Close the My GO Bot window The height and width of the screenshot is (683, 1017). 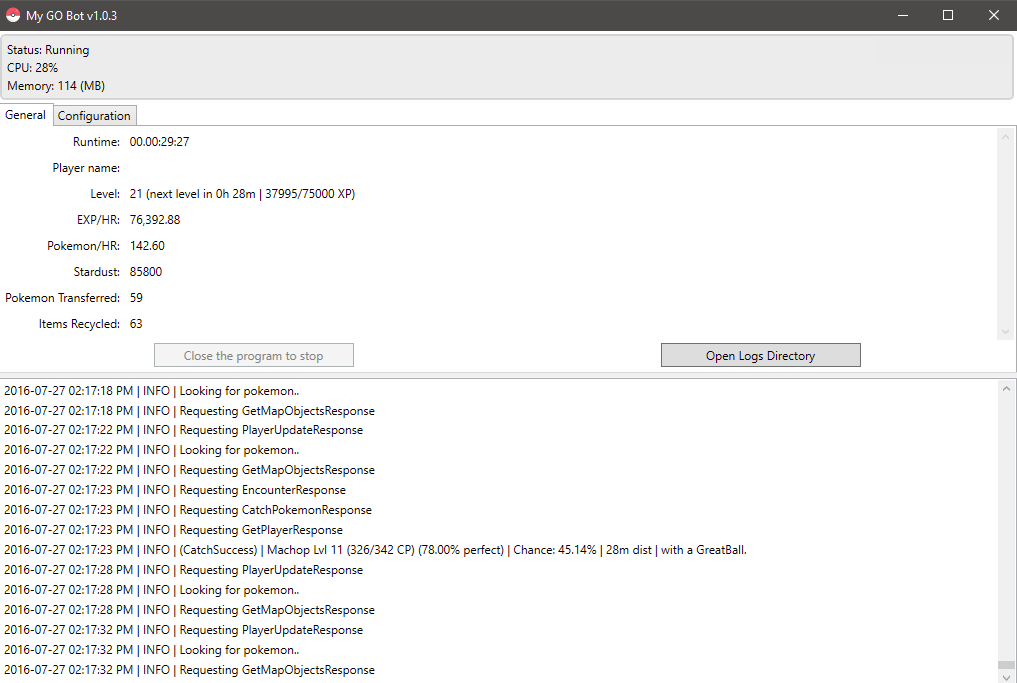pos(993,15)
